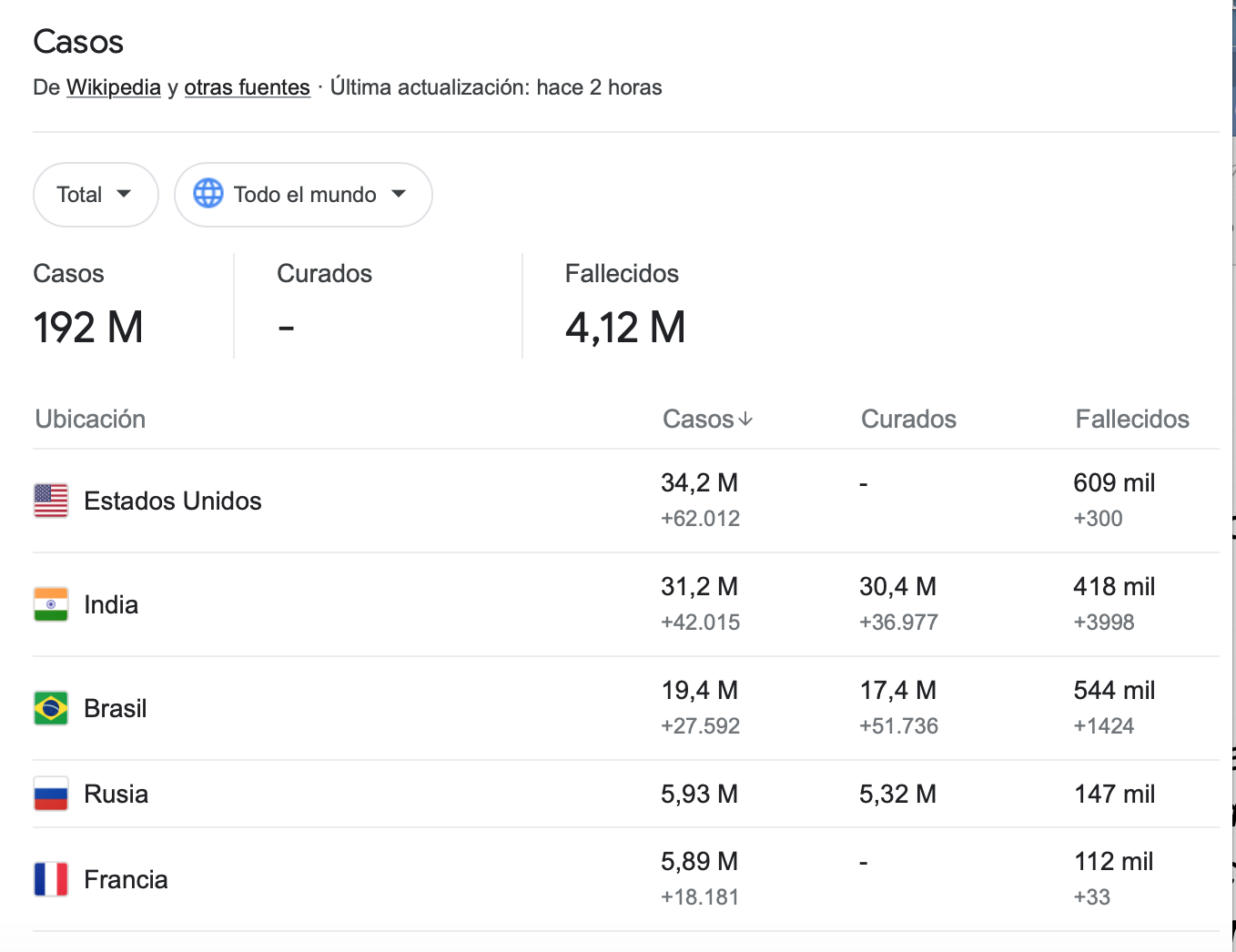Click the Russia flag icon

click(x=51, y=794)
